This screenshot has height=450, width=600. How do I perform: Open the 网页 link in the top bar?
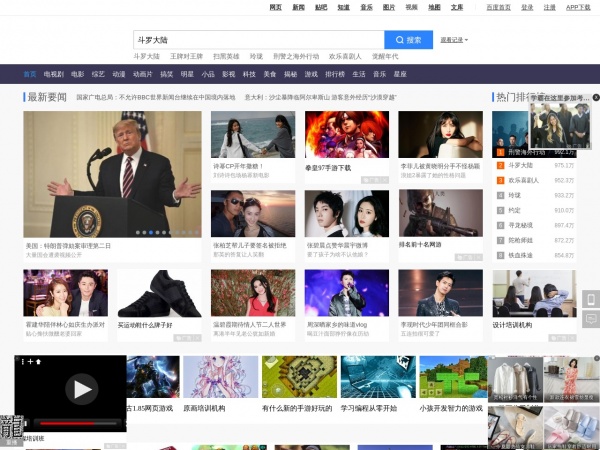[276, 7]
